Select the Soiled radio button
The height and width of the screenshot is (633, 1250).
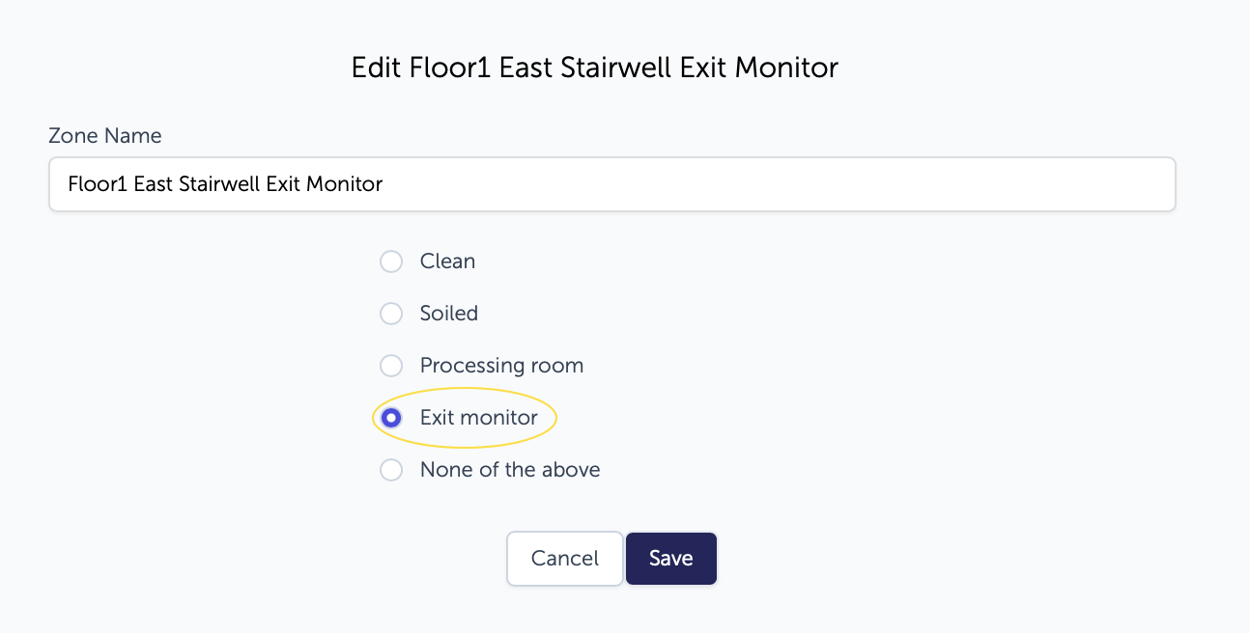(391, 313)
